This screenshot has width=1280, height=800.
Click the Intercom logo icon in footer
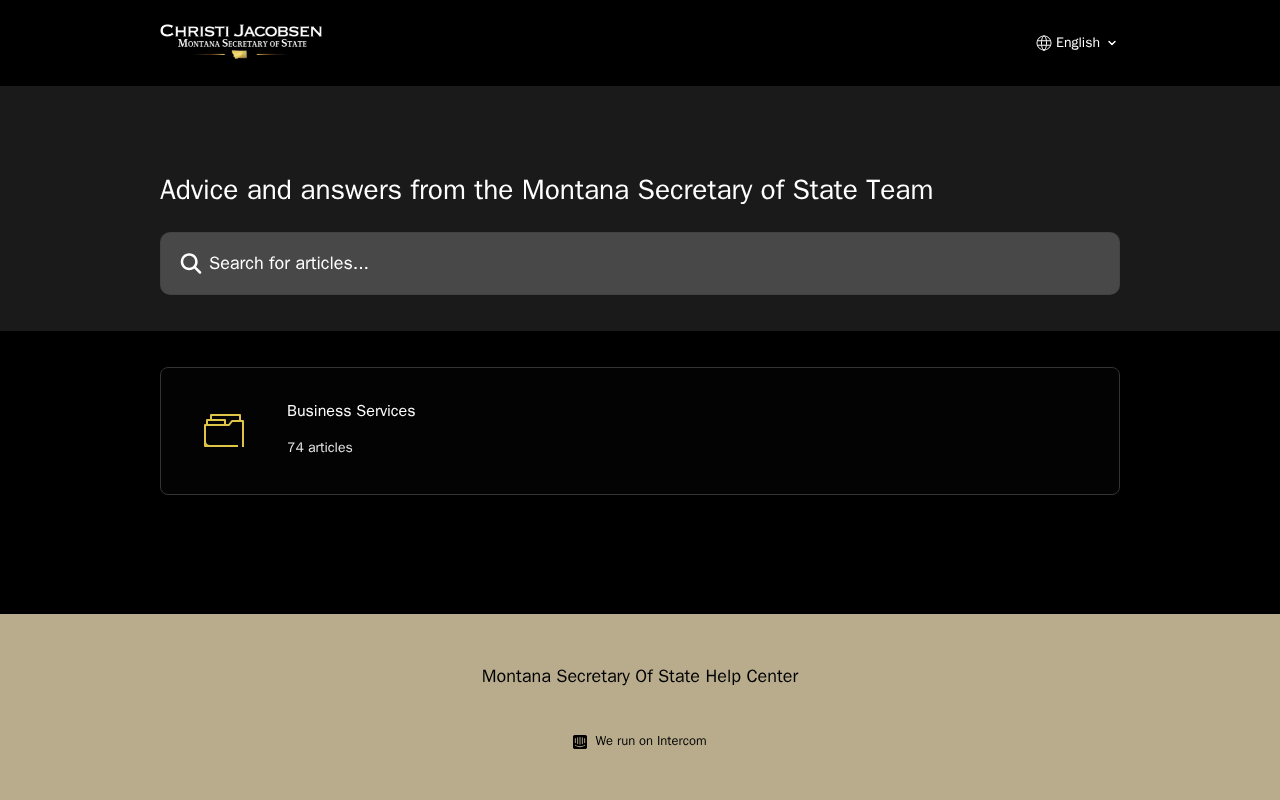[580, 742]
